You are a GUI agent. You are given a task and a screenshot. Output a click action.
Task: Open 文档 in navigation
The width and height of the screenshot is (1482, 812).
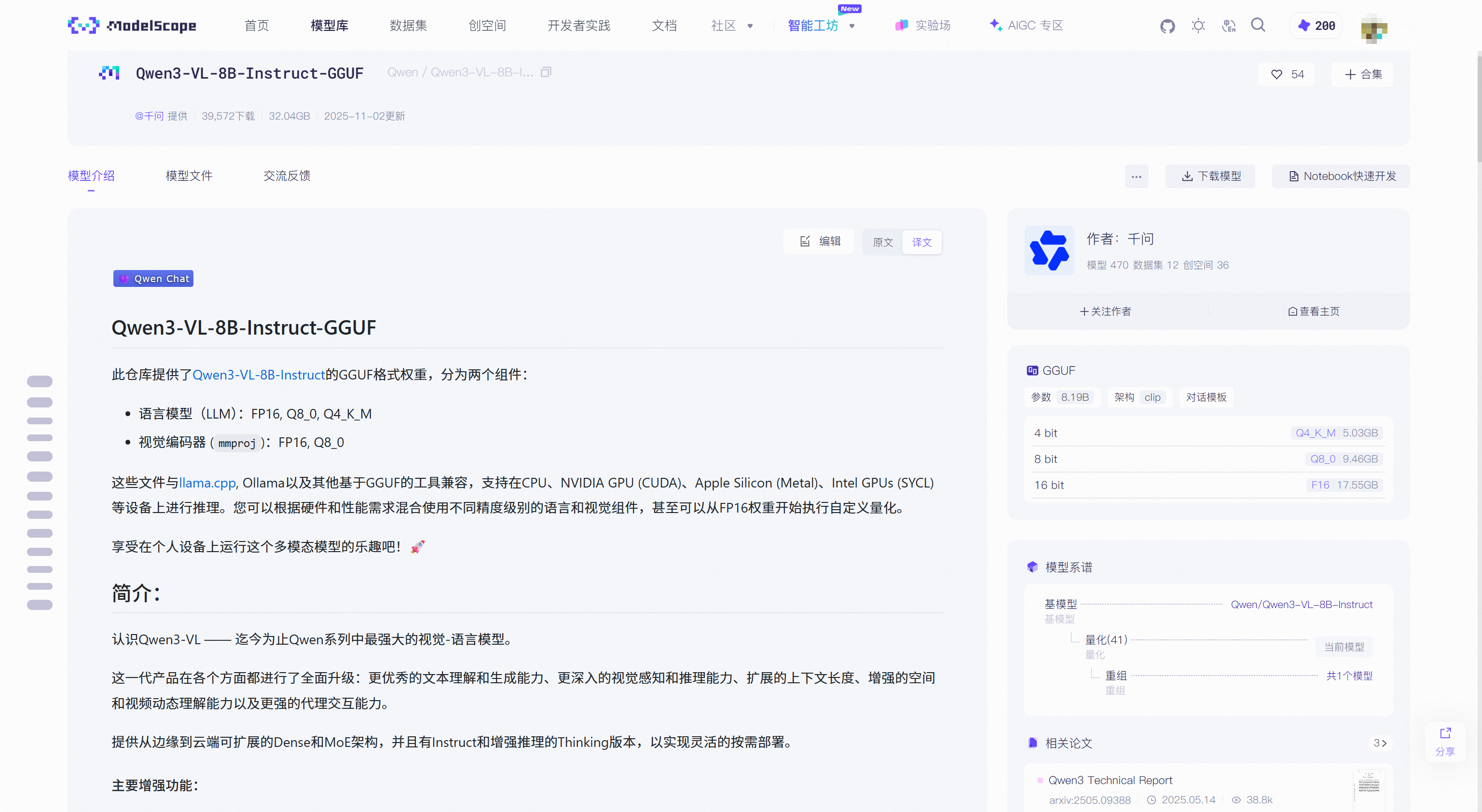click(664, 25)
